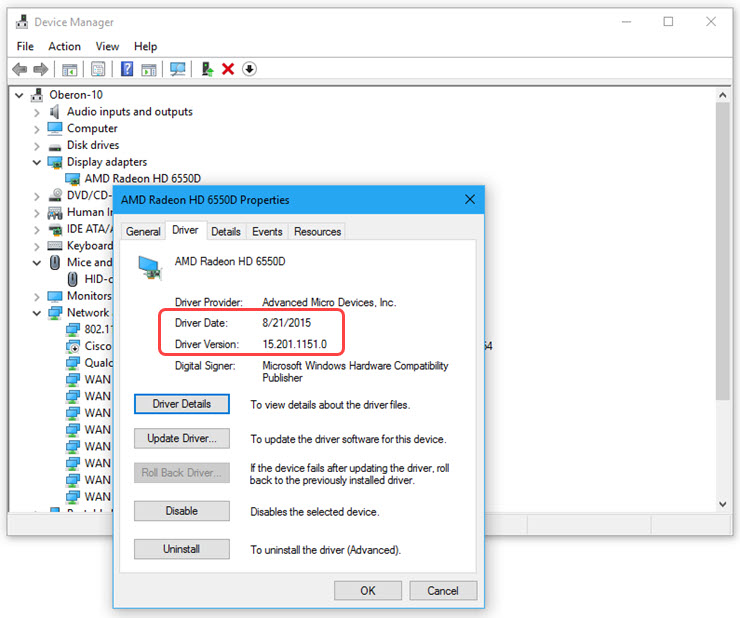The height and width of the screenshot is (618, 740).
Task: Close the AMD Radeon Properties dialog
Action: pos(470,199)
